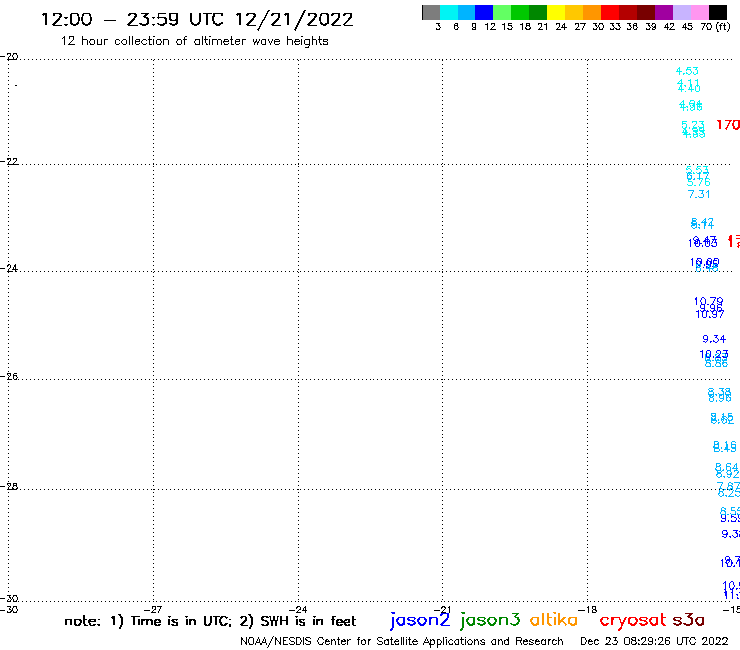This screenshot has width=740, height=650.
Task: Click the orange altika label
Action: [x=553, y=620]
